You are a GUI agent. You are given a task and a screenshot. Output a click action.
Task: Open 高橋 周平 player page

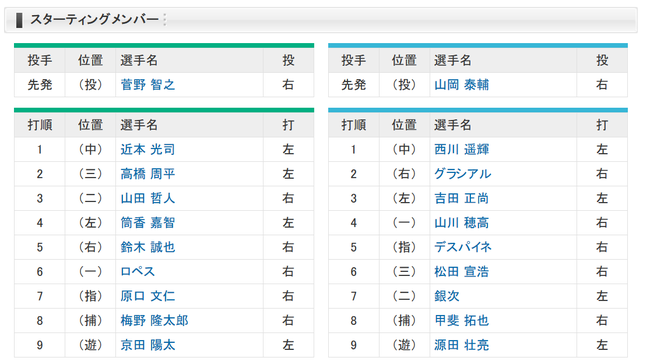148,174
